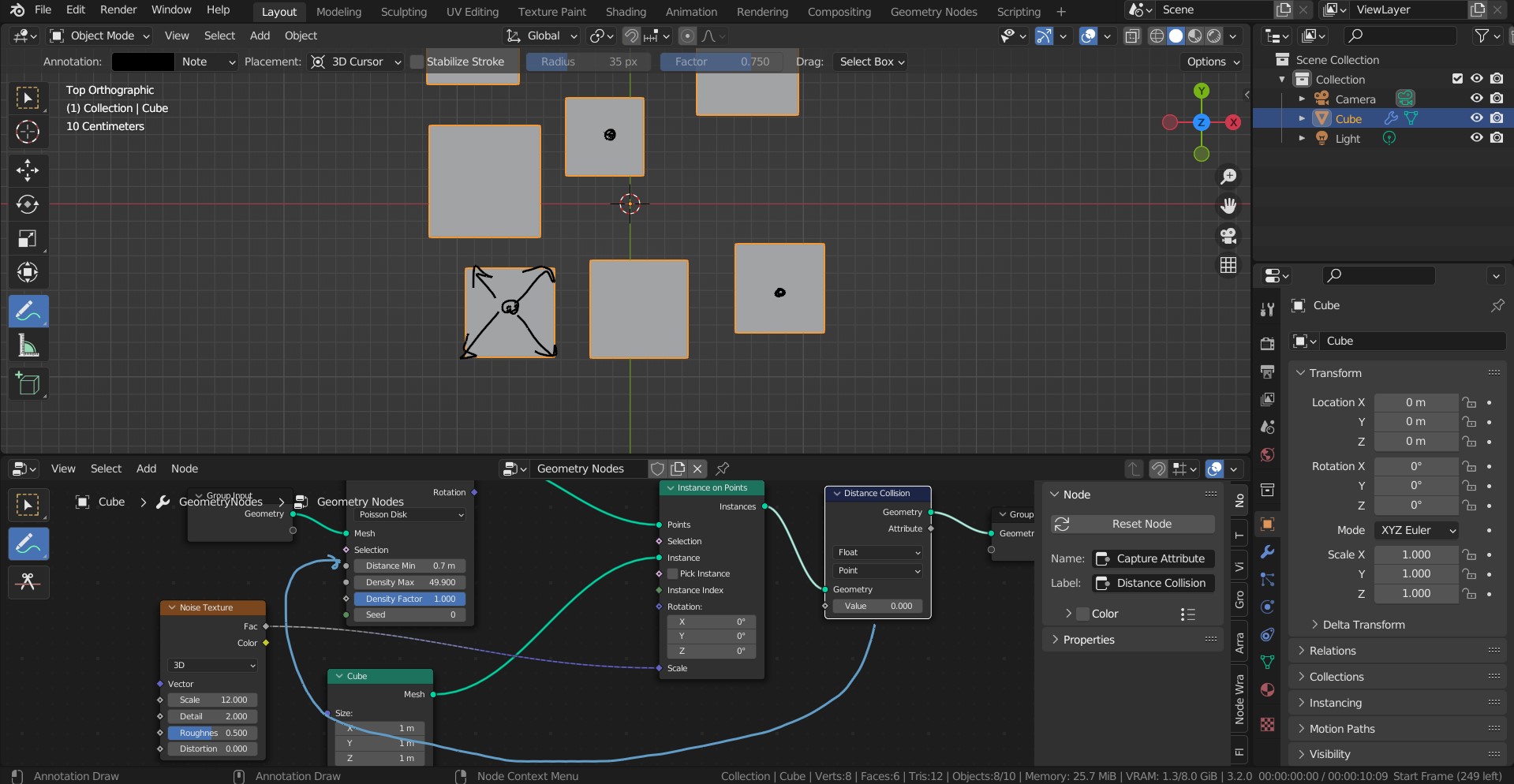Click the Location X value field
This screenshot has width=1514, height=784.
point(1415,402)
